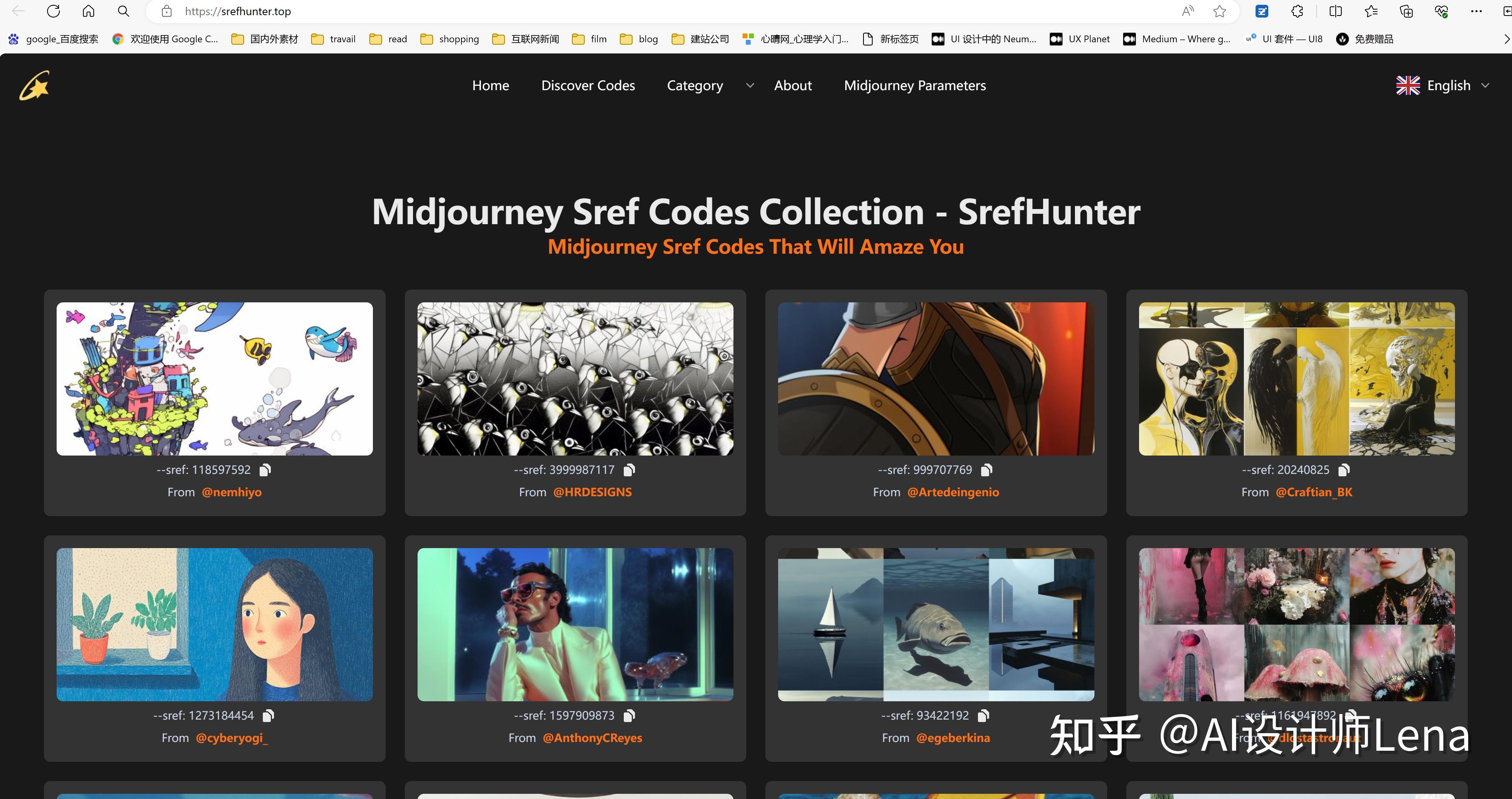
Task: Open the UX Planet bookmark
Action: pos(1080,39)
